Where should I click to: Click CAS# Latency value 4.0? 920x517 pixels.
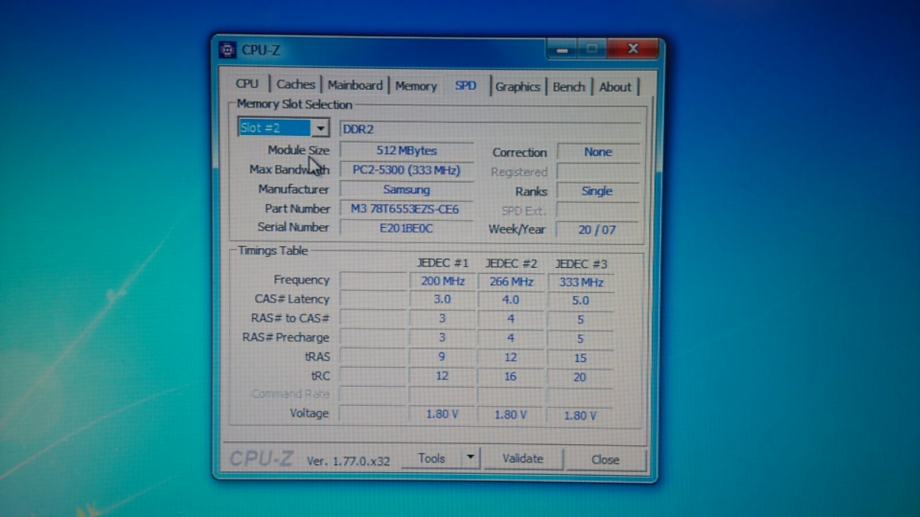pyautogui.click(x=511, y=300)
